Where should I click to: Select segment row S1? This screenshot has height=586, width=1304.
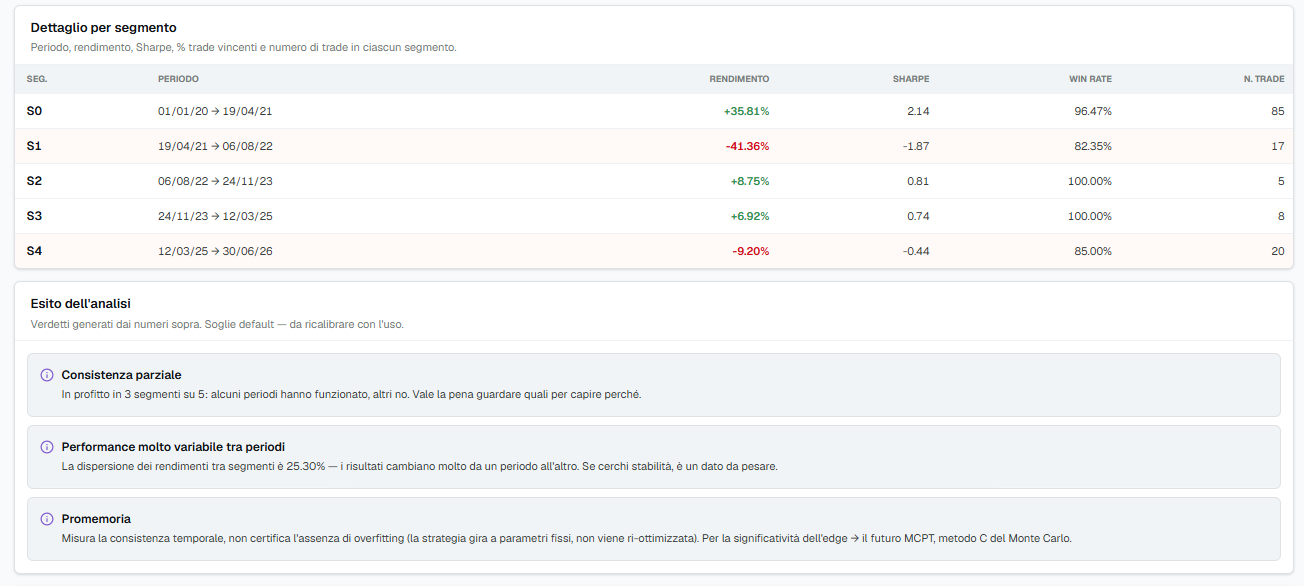pos(652,146)
